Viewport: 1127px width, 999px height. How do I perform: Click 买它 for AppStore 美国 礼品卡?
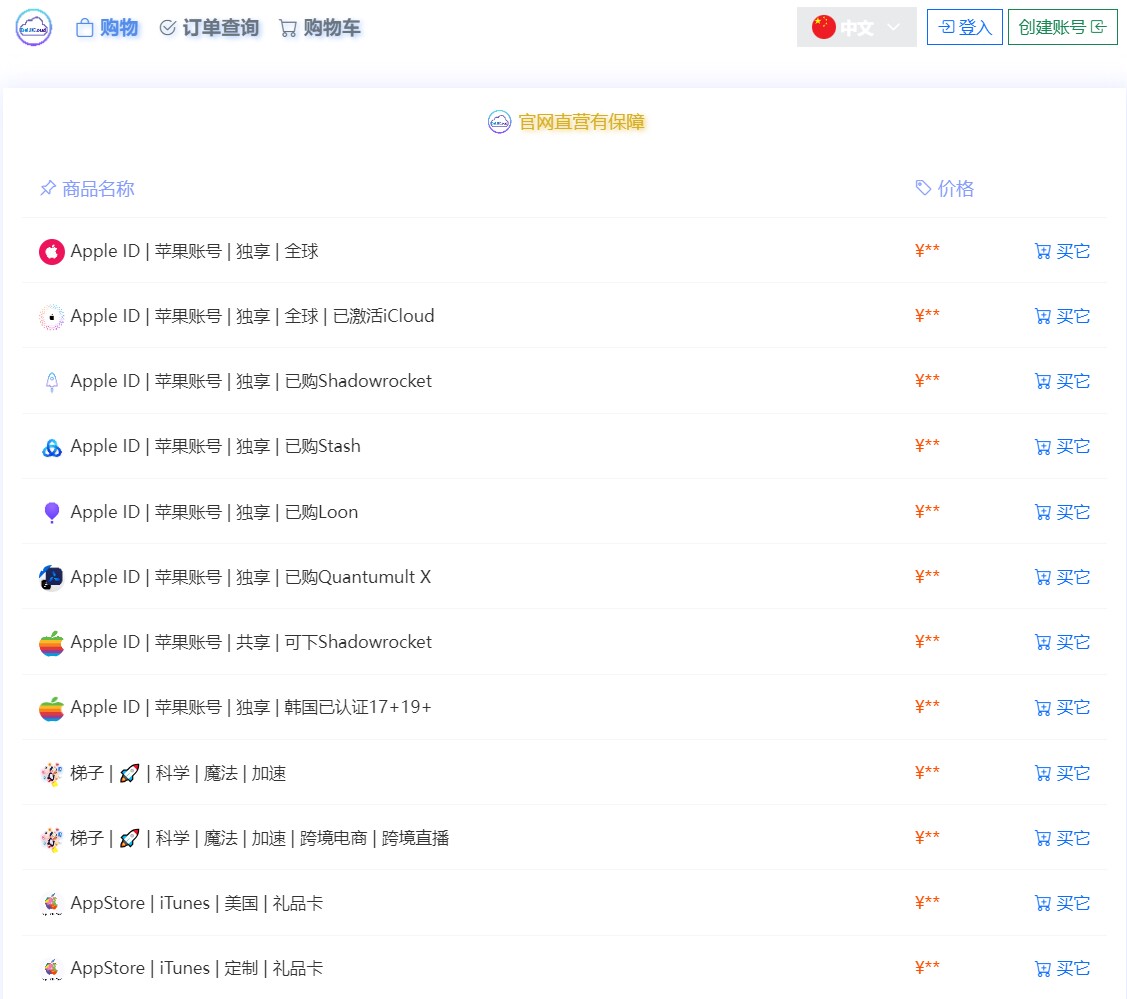pyautogui.click(x=1062, y=903)
